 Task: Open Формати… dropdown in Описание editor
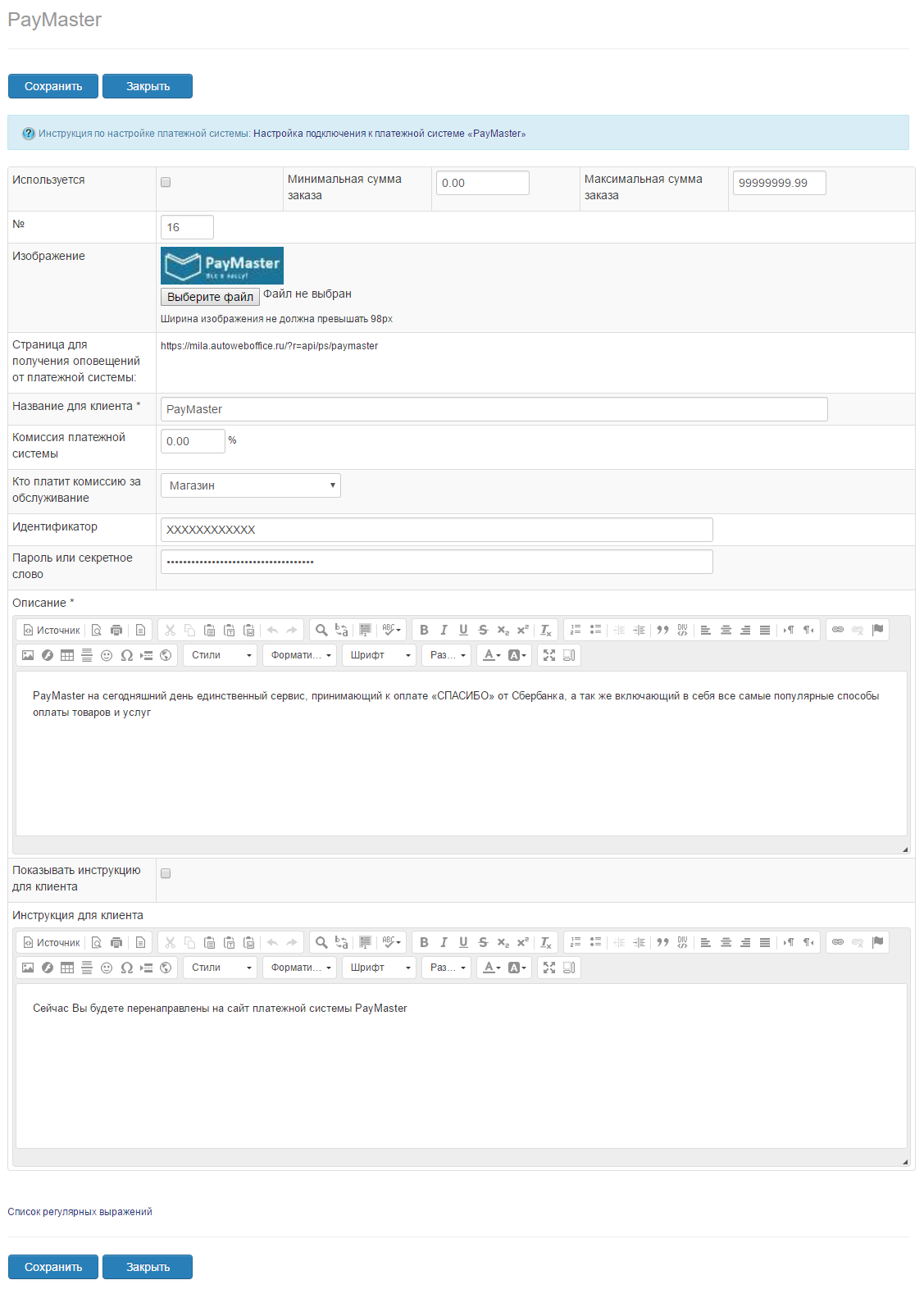coord(299,655)
